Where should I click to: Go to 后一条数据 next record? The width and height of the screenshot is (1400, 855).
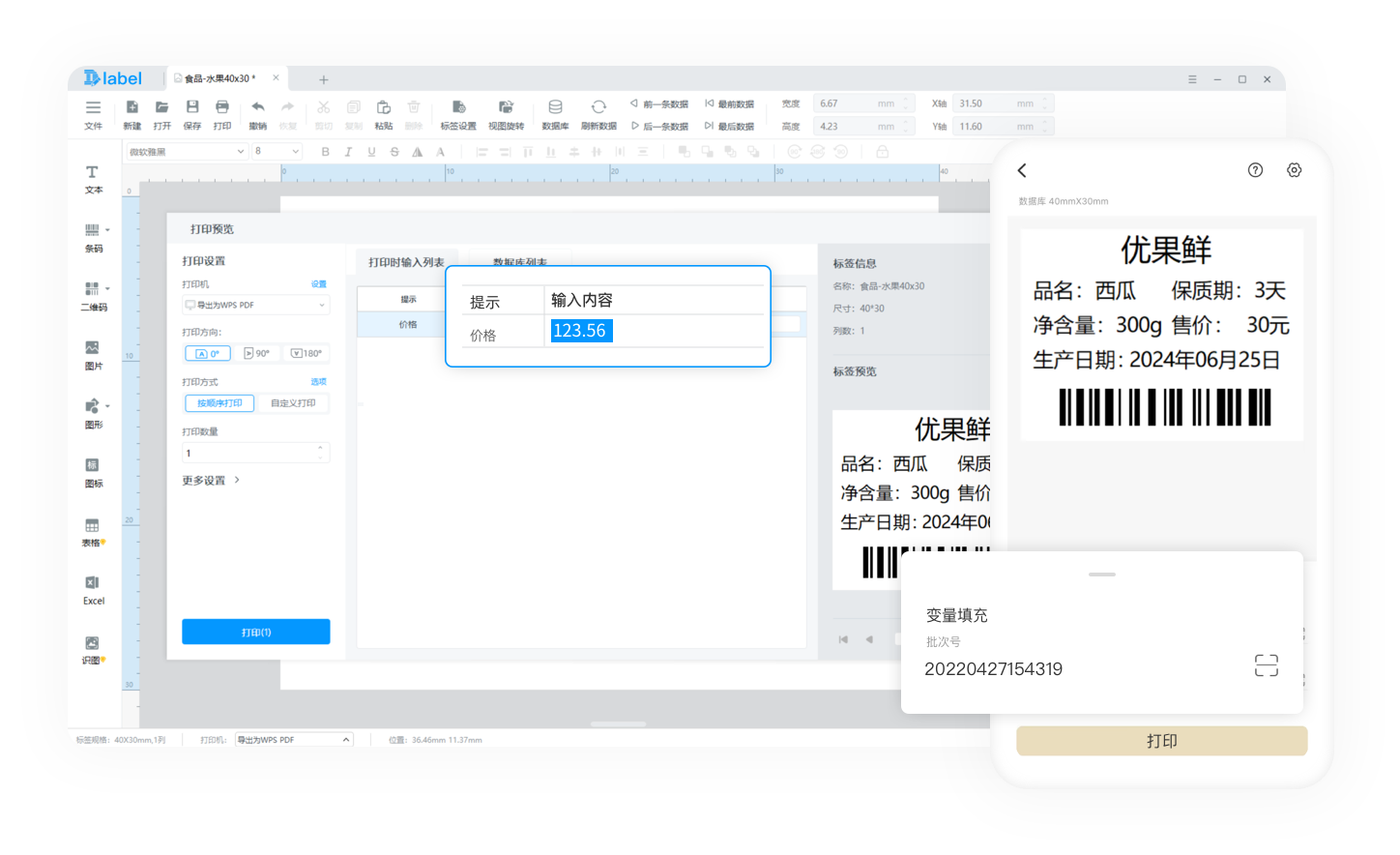659,127
